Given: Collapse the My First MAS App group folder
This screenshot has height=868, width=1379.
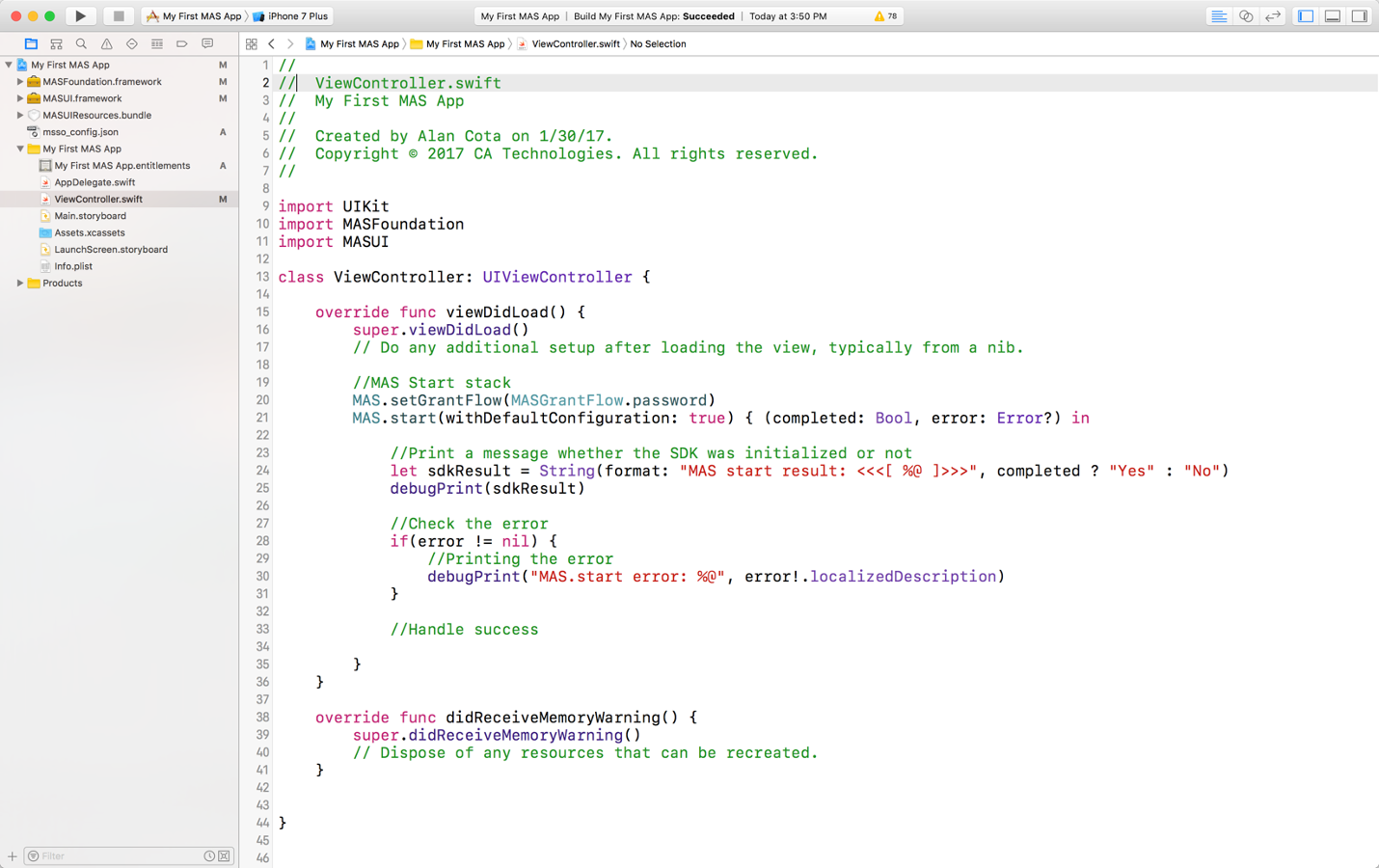Looking at the screenshot, I should pyautogui.click(x=20, y=149).
